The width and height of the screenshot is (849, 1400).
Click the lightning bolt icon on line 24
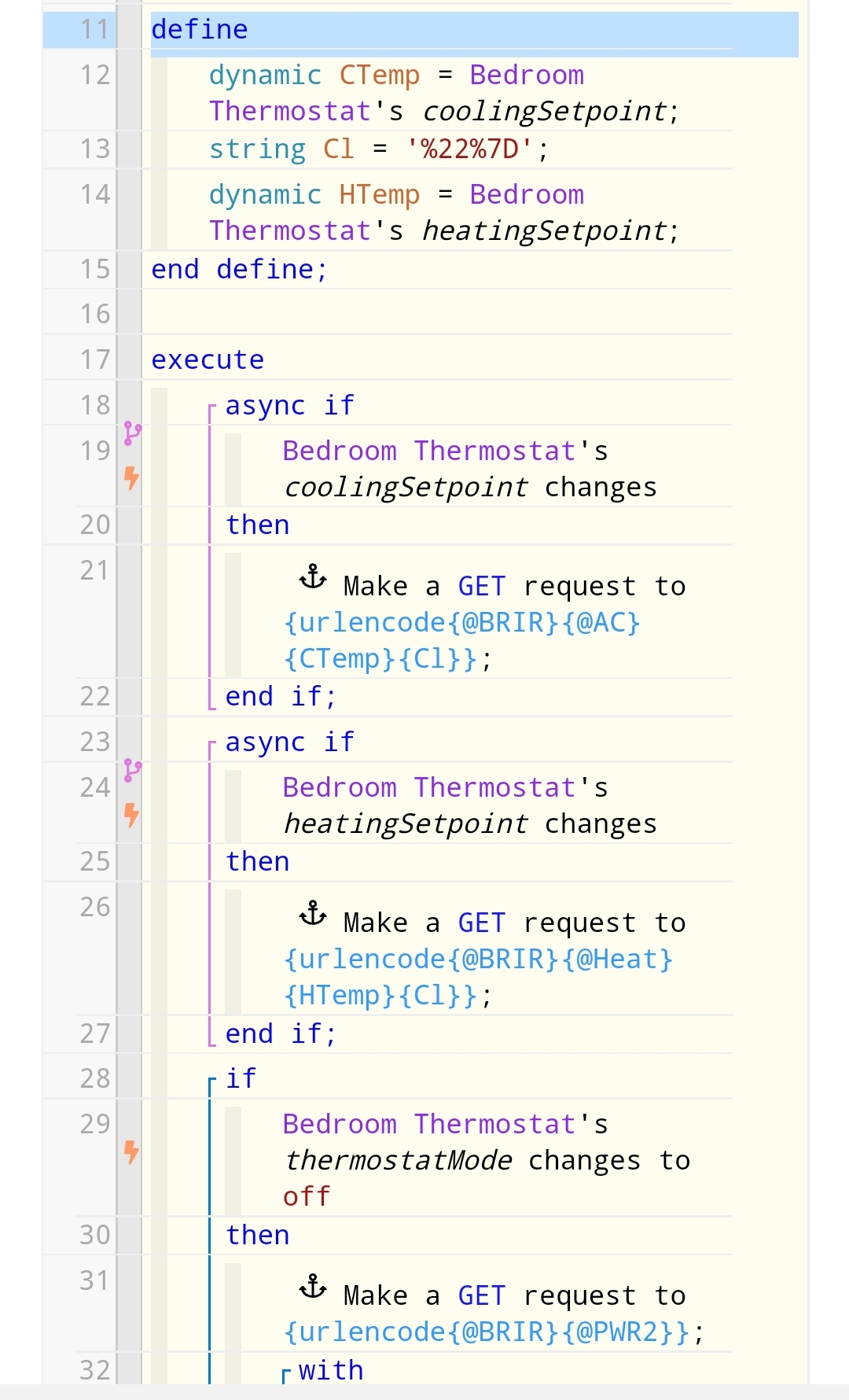[132, 815]
